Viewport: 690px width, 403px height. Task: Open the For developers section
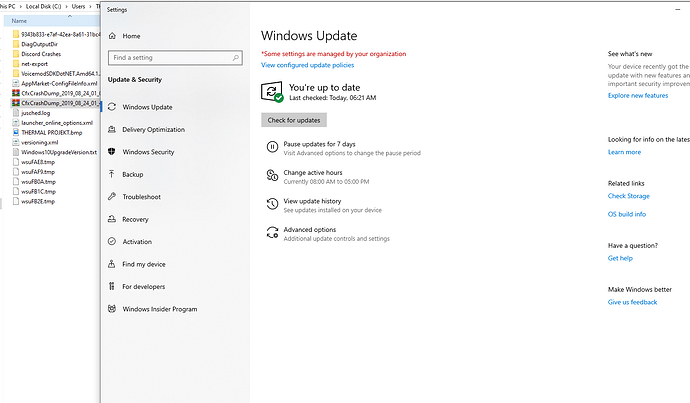click(x=111, y=287)
